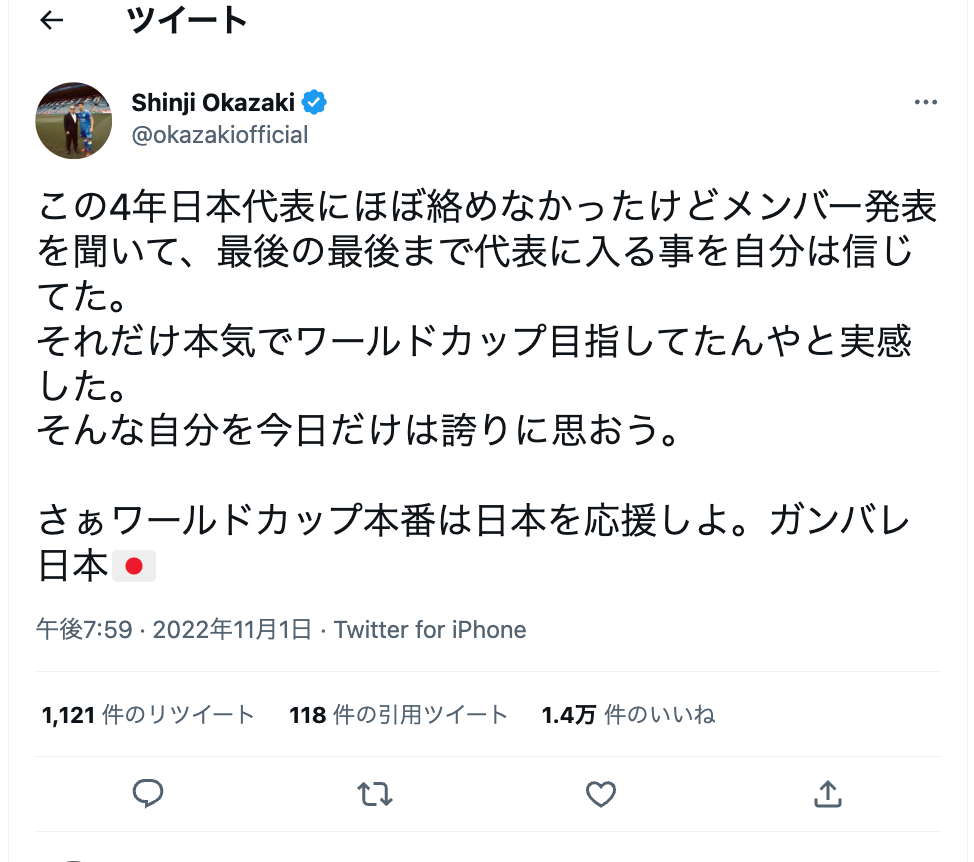The height and width of the screenshot is (862, 974).
Task: Click the Japan flag emoji in tweet
Action: 134,567
